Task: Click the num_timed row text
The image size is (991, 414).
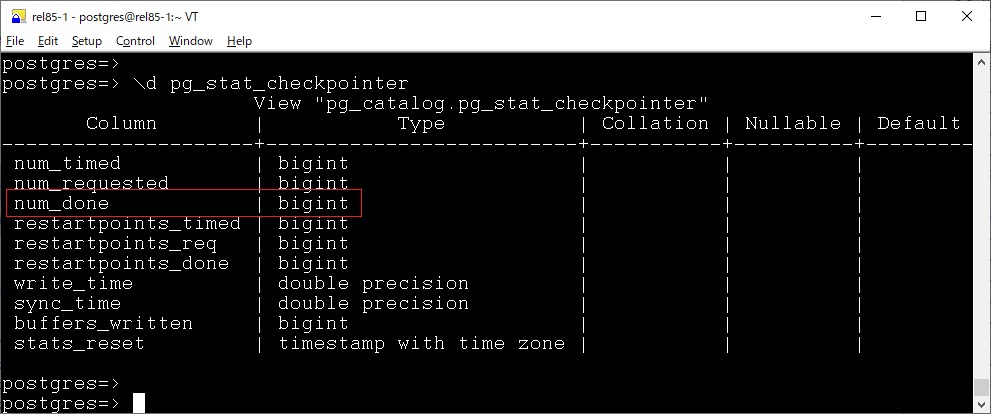Action: (67, 164)
